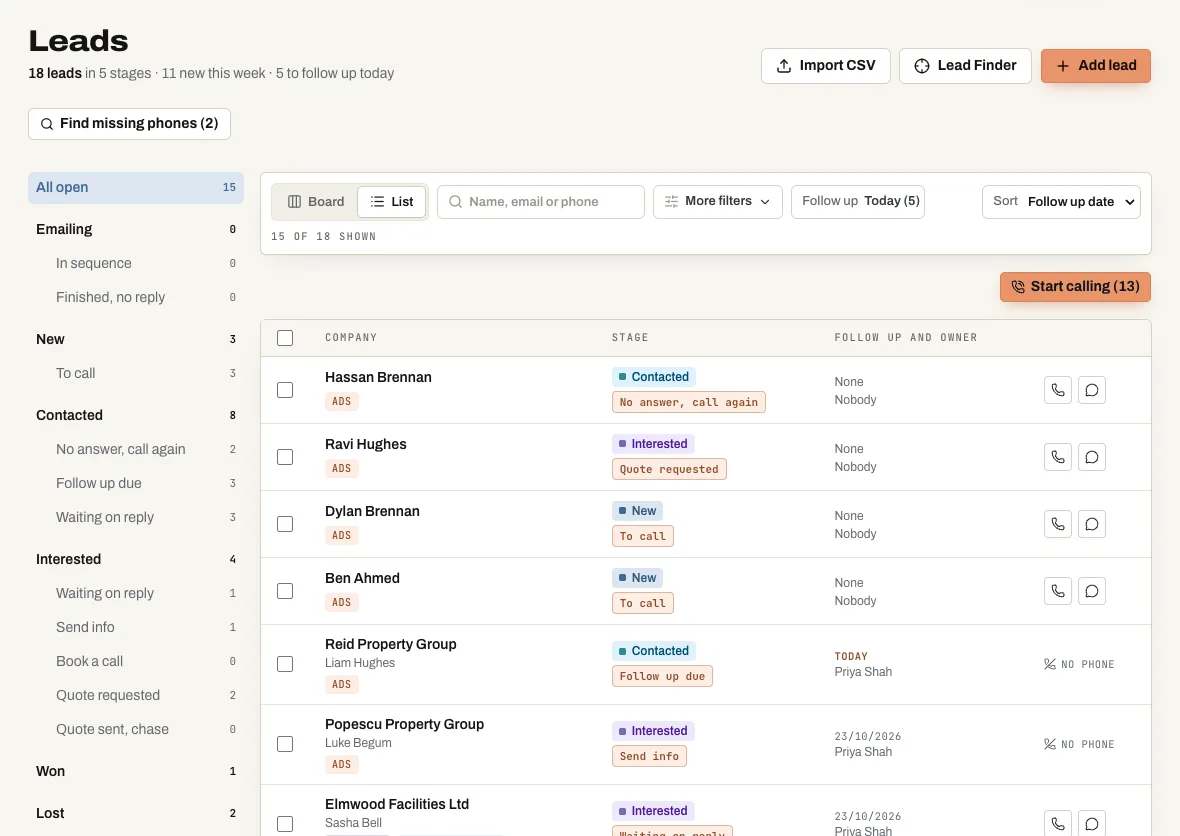The image size is (1180, 836).
Task: Open the Hassan Brennan lead
Action: pos(379,377)
